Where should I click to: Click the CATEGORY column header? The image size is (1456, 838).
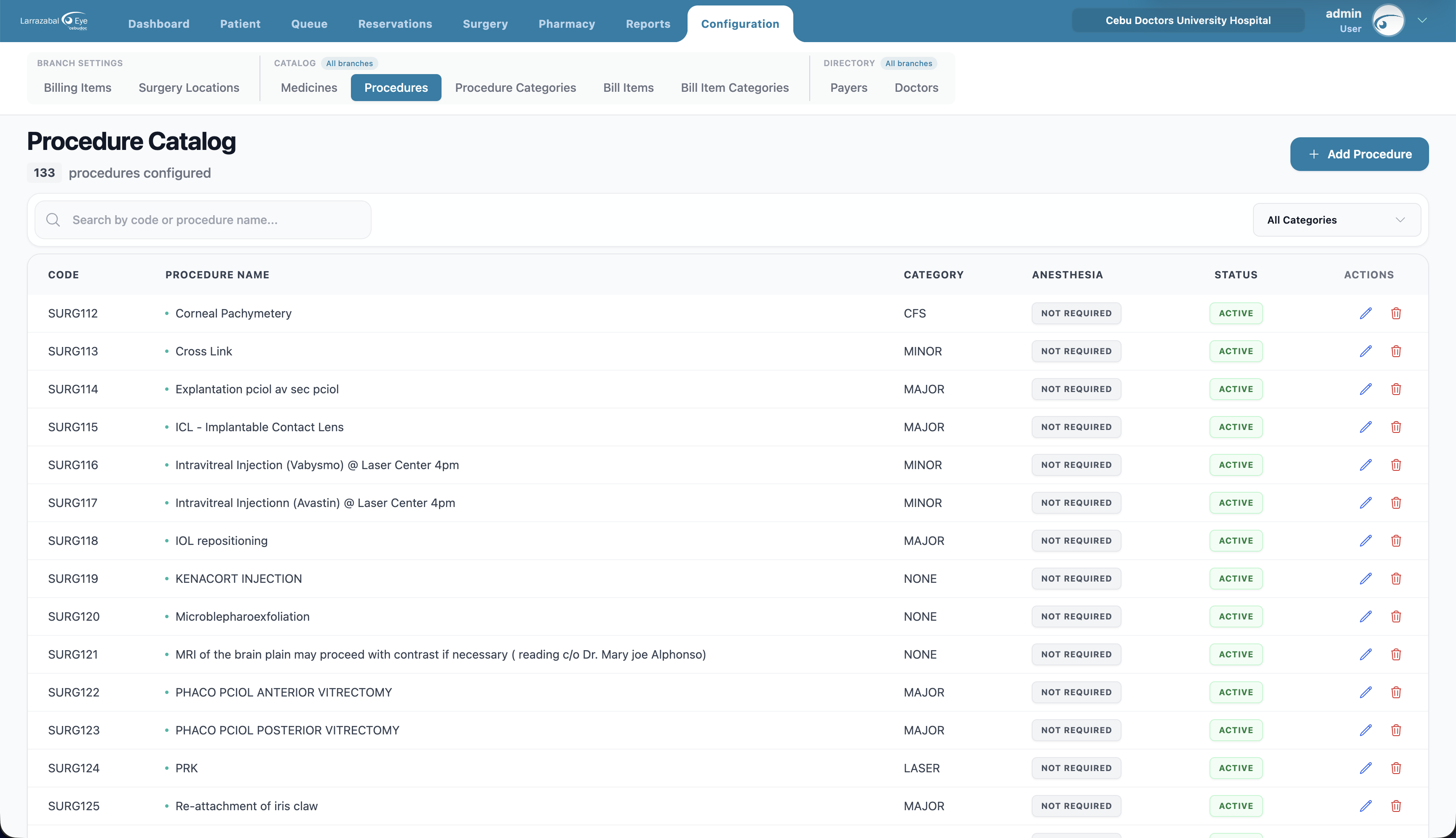click(933, 275)
